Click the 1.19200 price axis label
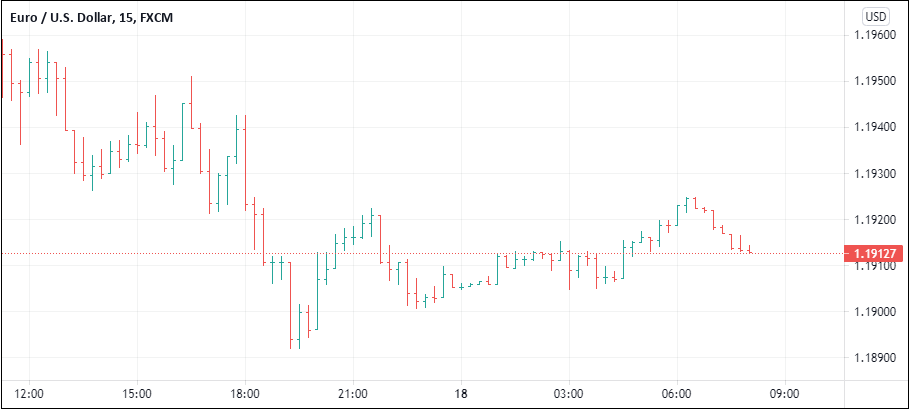The width and height of the screenshot is (909, 409). pos(874,220)
